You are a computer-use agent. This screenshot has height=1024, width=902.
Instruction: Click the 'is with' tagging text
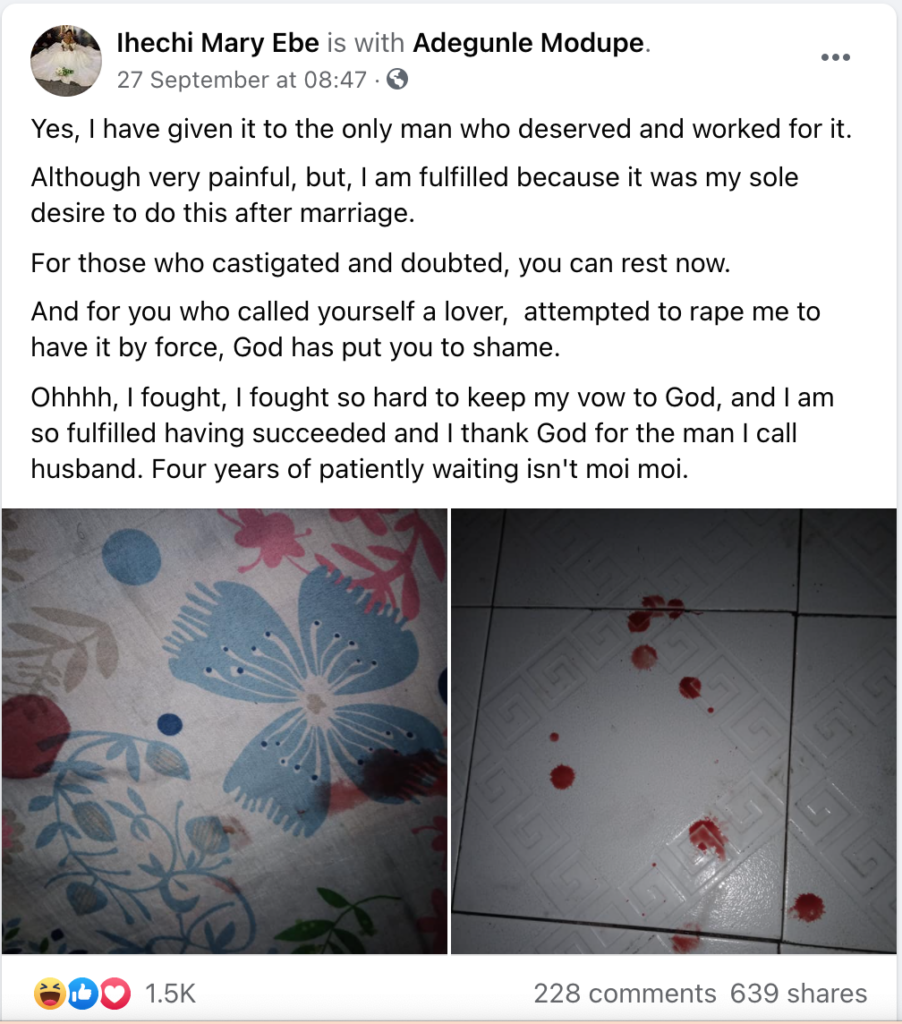(366, 43)
